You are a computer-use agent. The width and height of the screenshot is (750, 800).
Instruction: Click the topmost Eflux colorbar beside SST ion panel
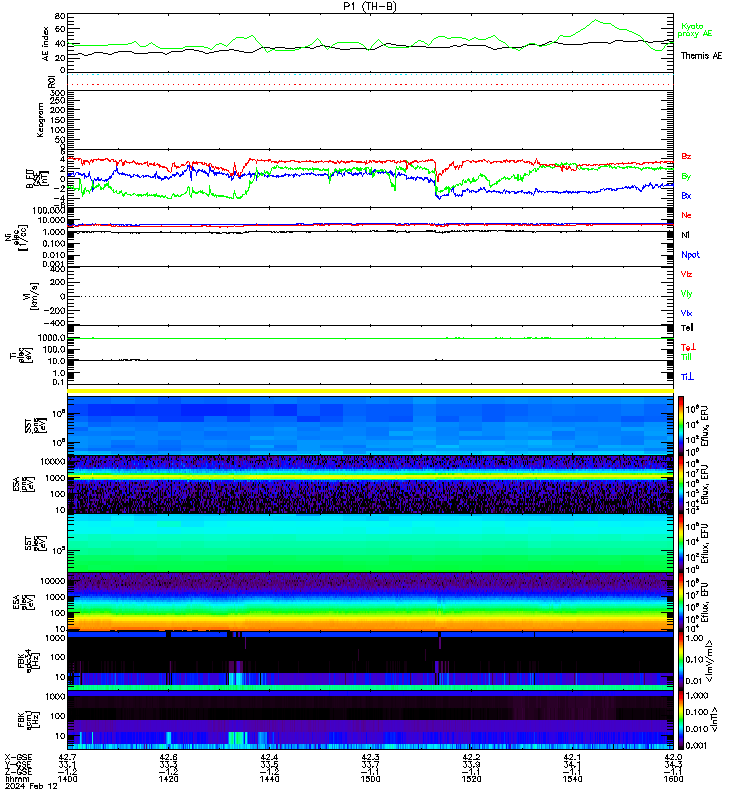click(x=681, y=425)
